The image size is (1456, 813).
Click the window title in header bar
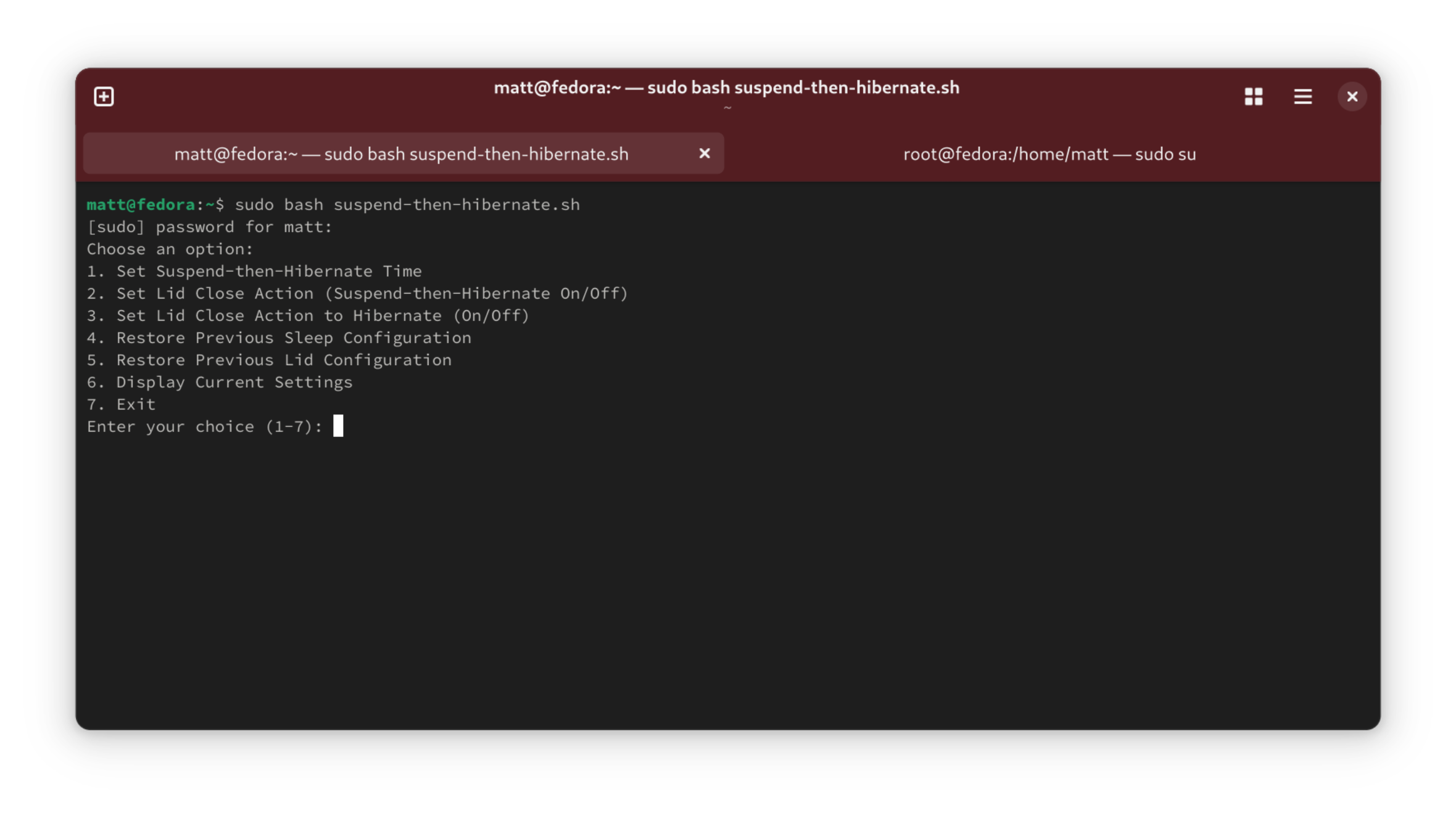click(x=727, y=88)
